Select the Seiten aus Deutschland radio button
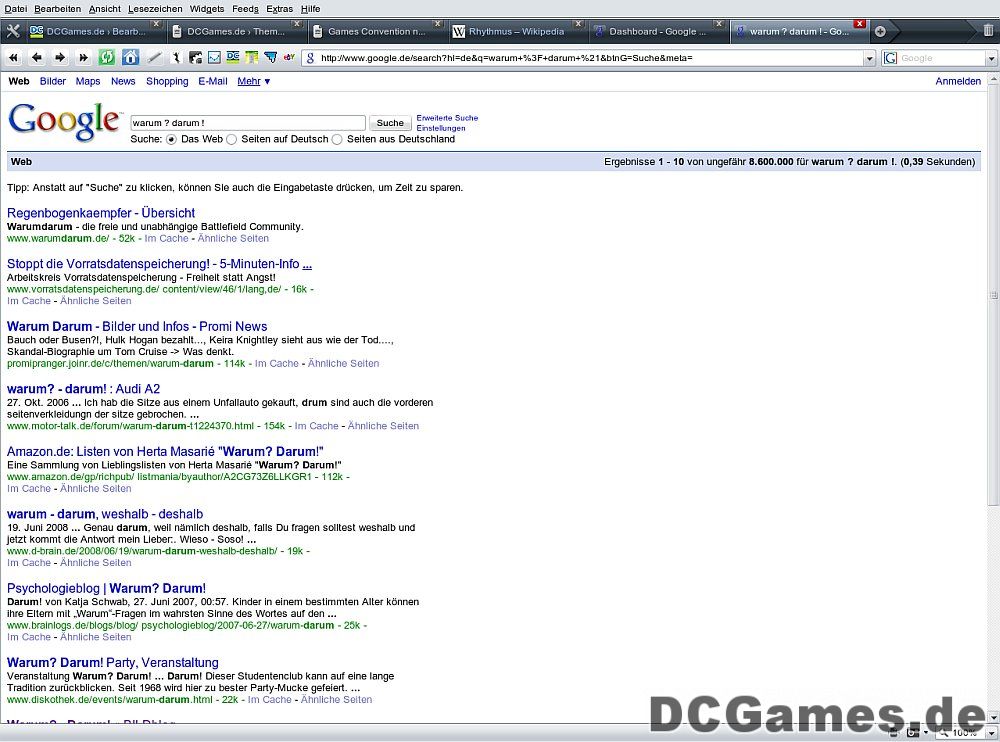This screenshot has width=1000, height=742. [x=337, y=139]
